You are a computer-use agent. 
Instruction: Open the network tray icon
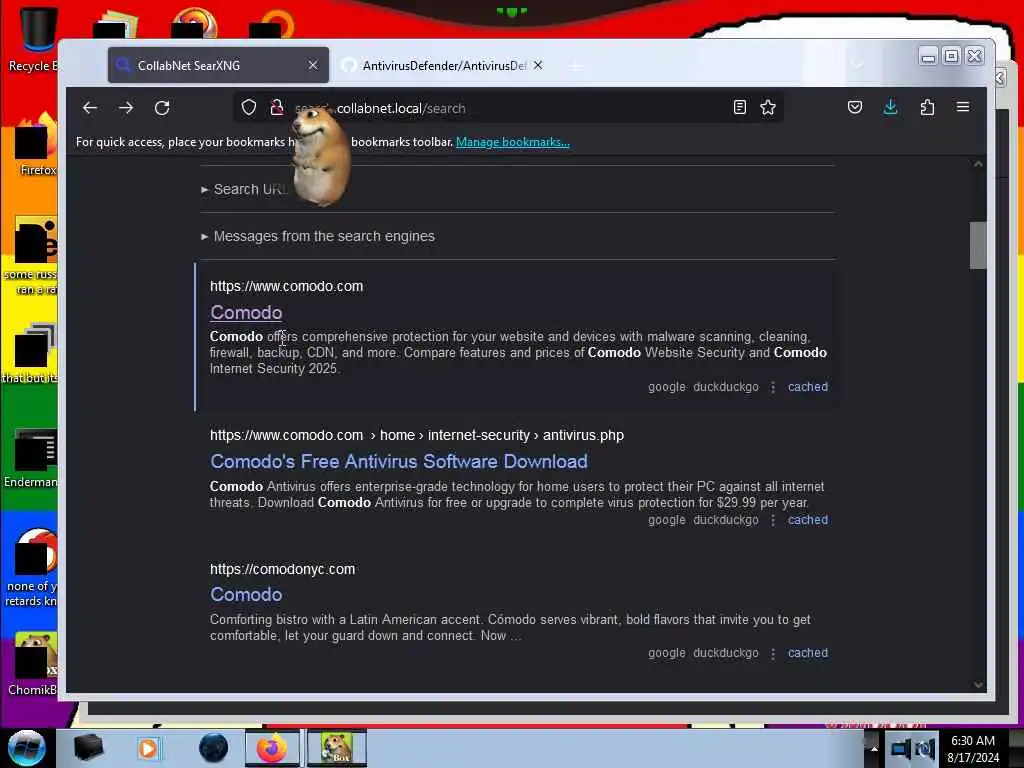(x=901, y=749)
